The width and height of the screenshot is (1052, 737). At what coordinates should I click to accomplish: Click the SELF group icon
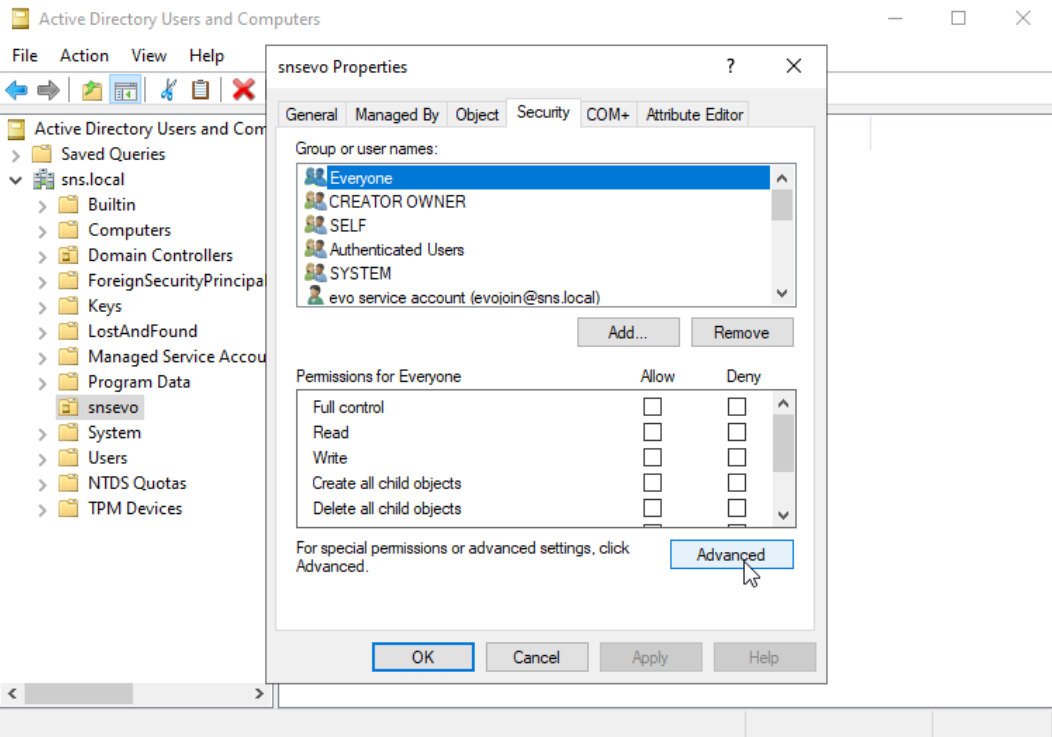[315, 225]
